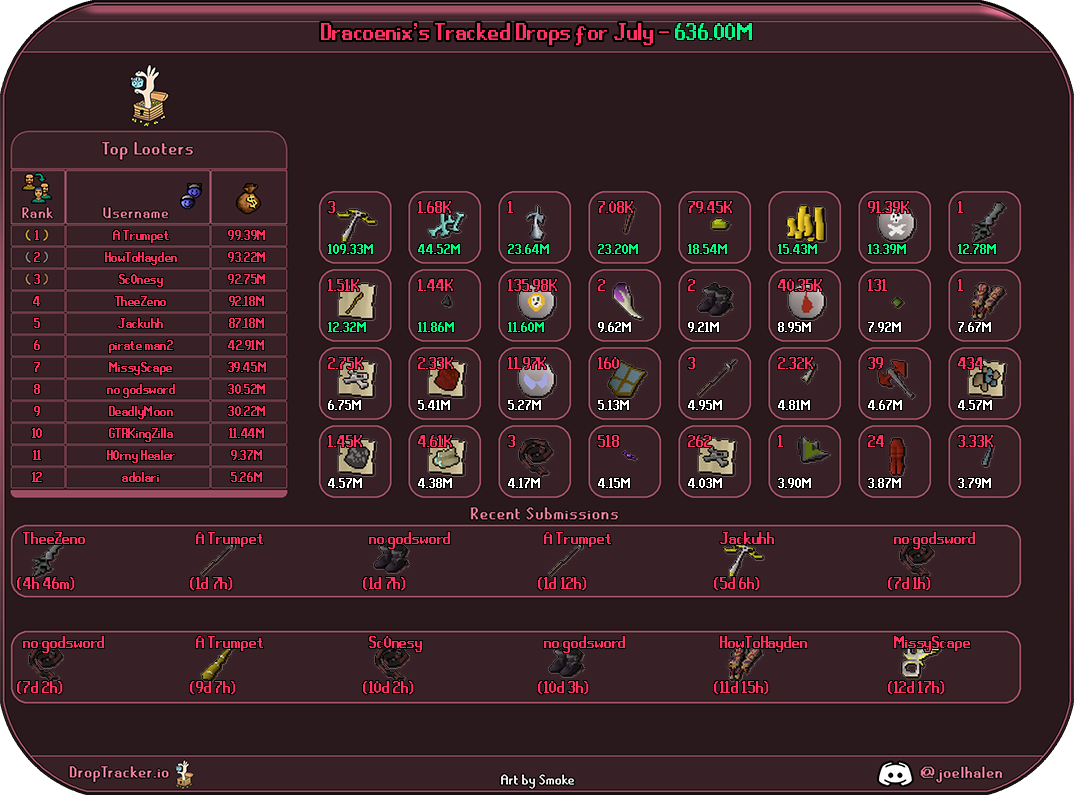1074x795 pixels.
Task: Select the 'DeadlyMoon' leaderboard row
Action: (x=149, y=412)
